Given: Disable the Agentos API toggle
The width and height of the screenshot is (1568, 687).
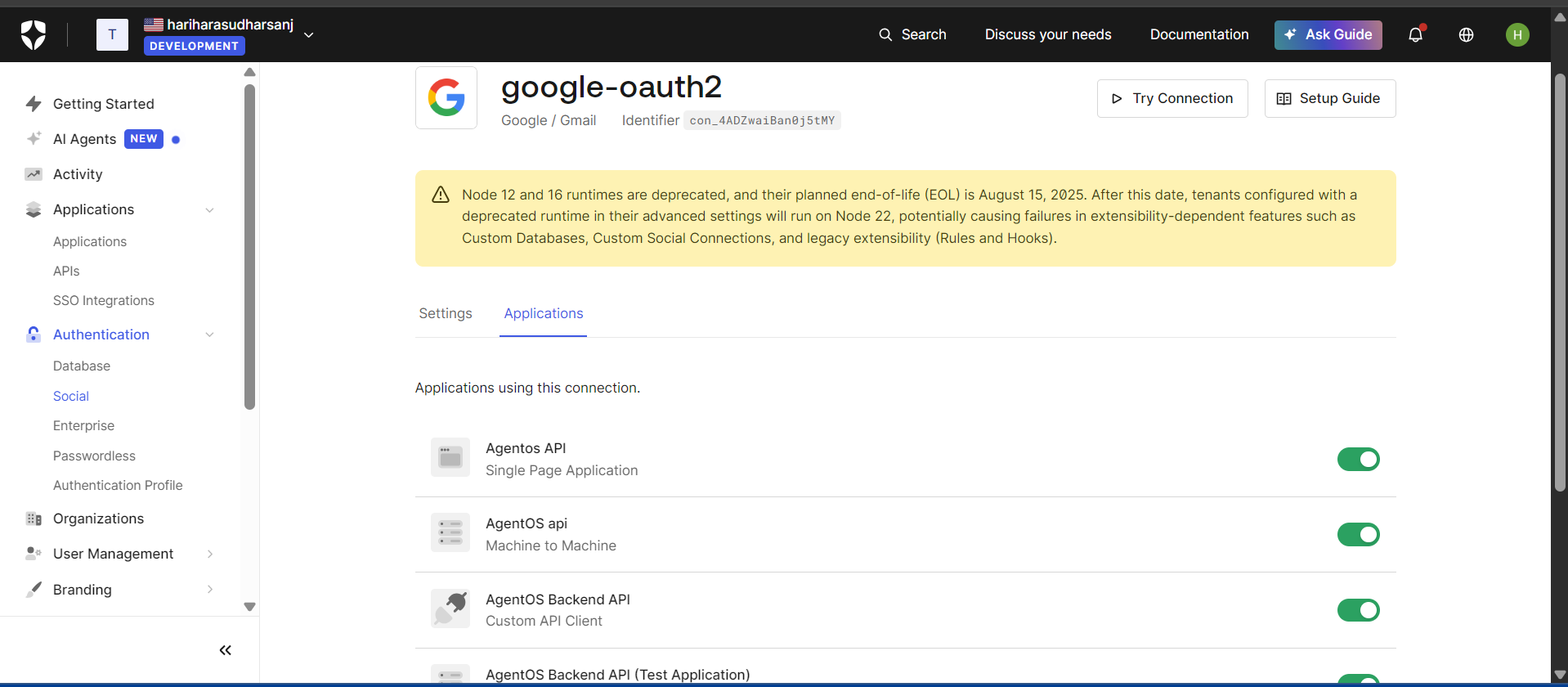Looking at the screenshot, I should (x=1359, y=460).
